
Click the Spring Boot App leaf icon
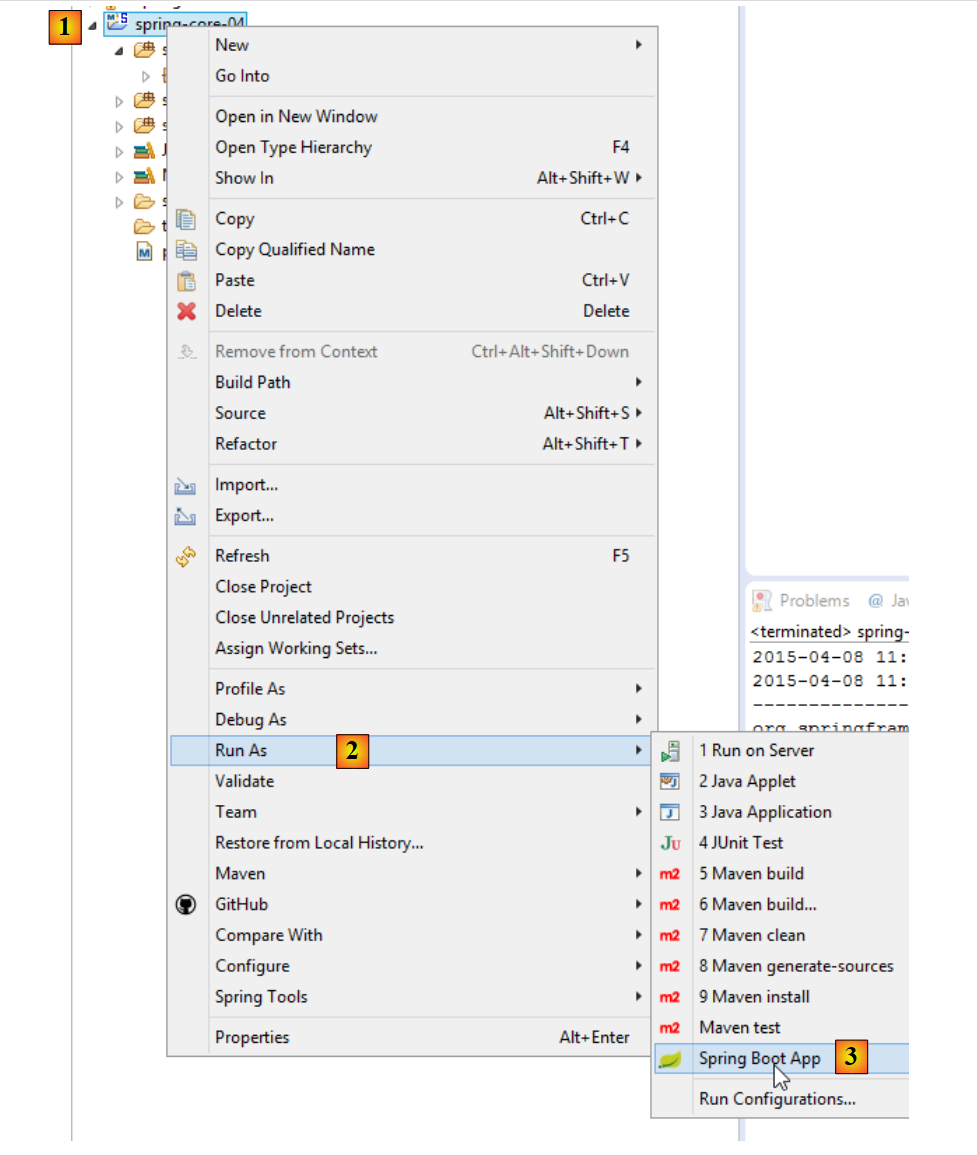coord(670,1059)
